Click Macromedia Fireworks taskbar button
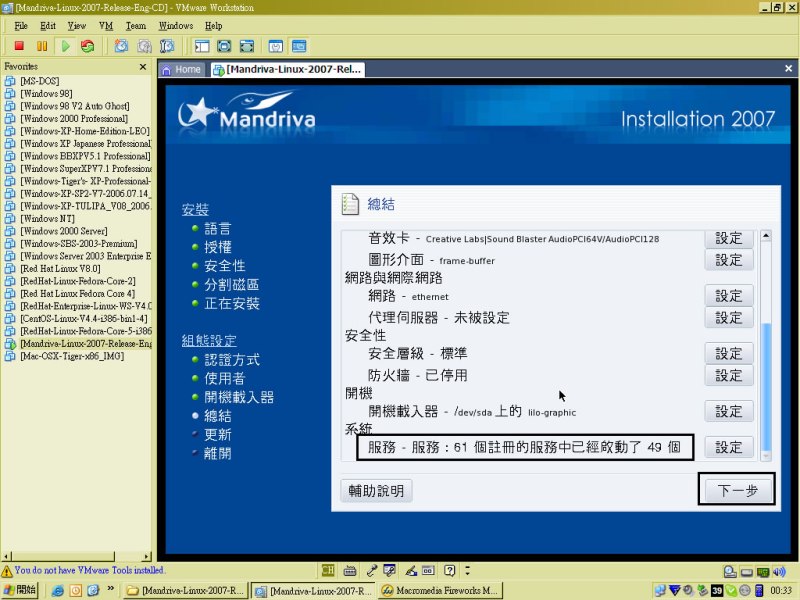 pyautogui.click(x=440, y=591)
